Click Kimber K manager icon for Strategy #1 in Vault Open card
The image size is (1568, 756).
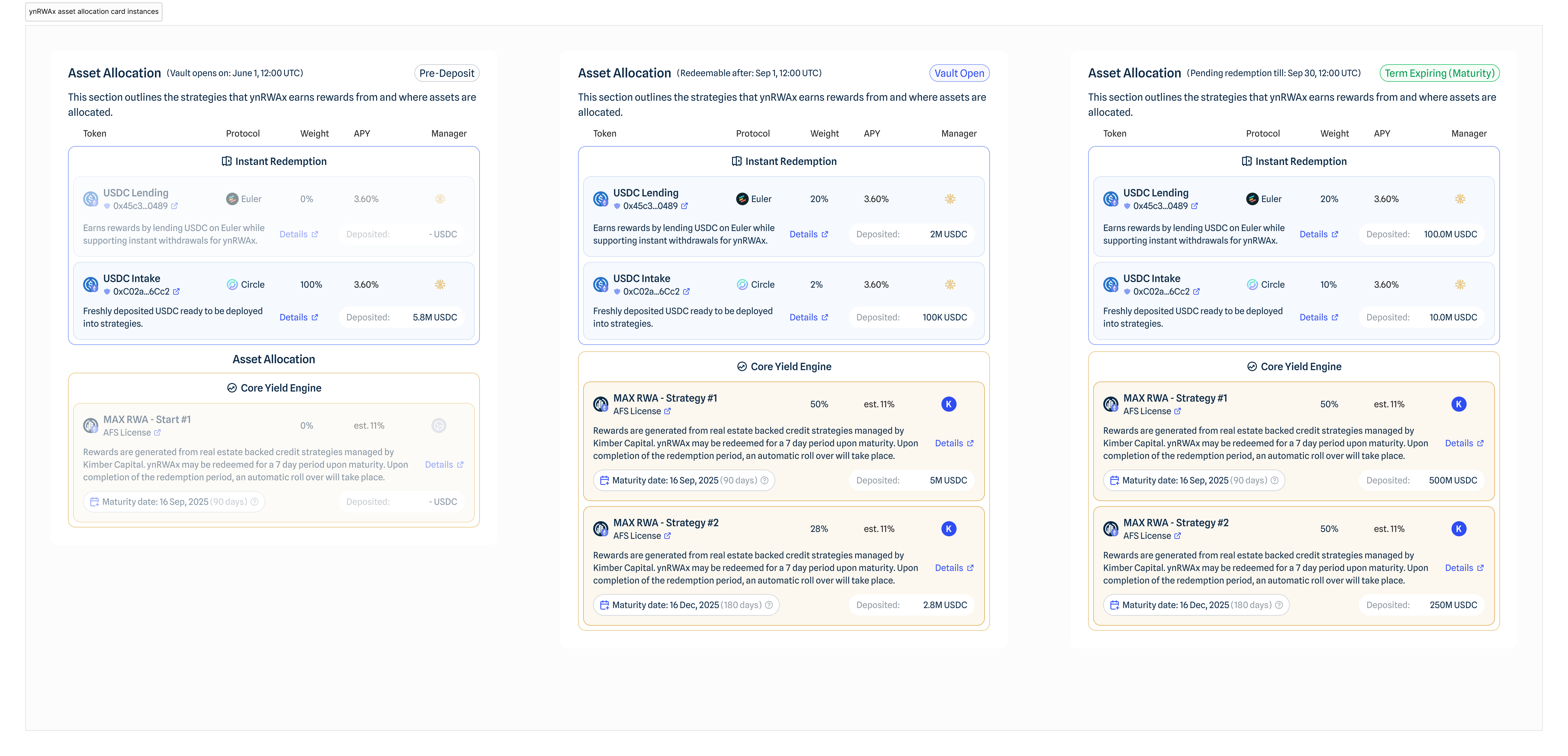[948, 404]
